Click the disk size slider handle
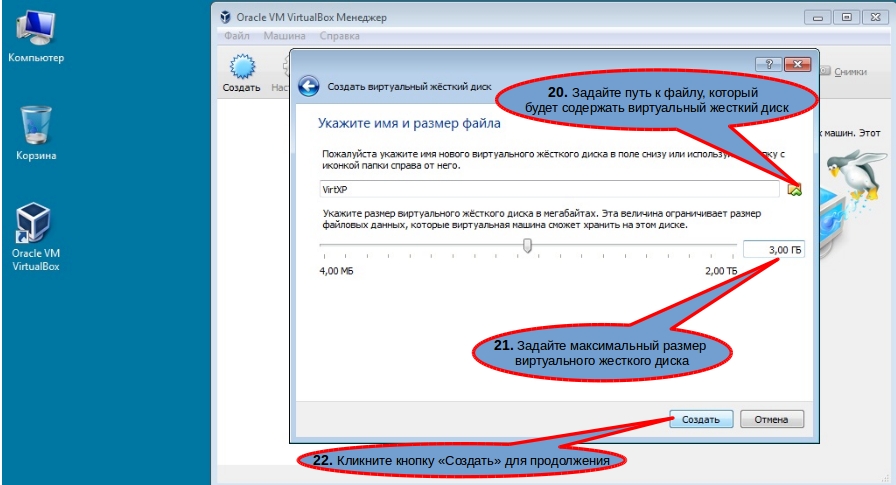The width and height of the screenshot is (896, 485). (527, 246)
